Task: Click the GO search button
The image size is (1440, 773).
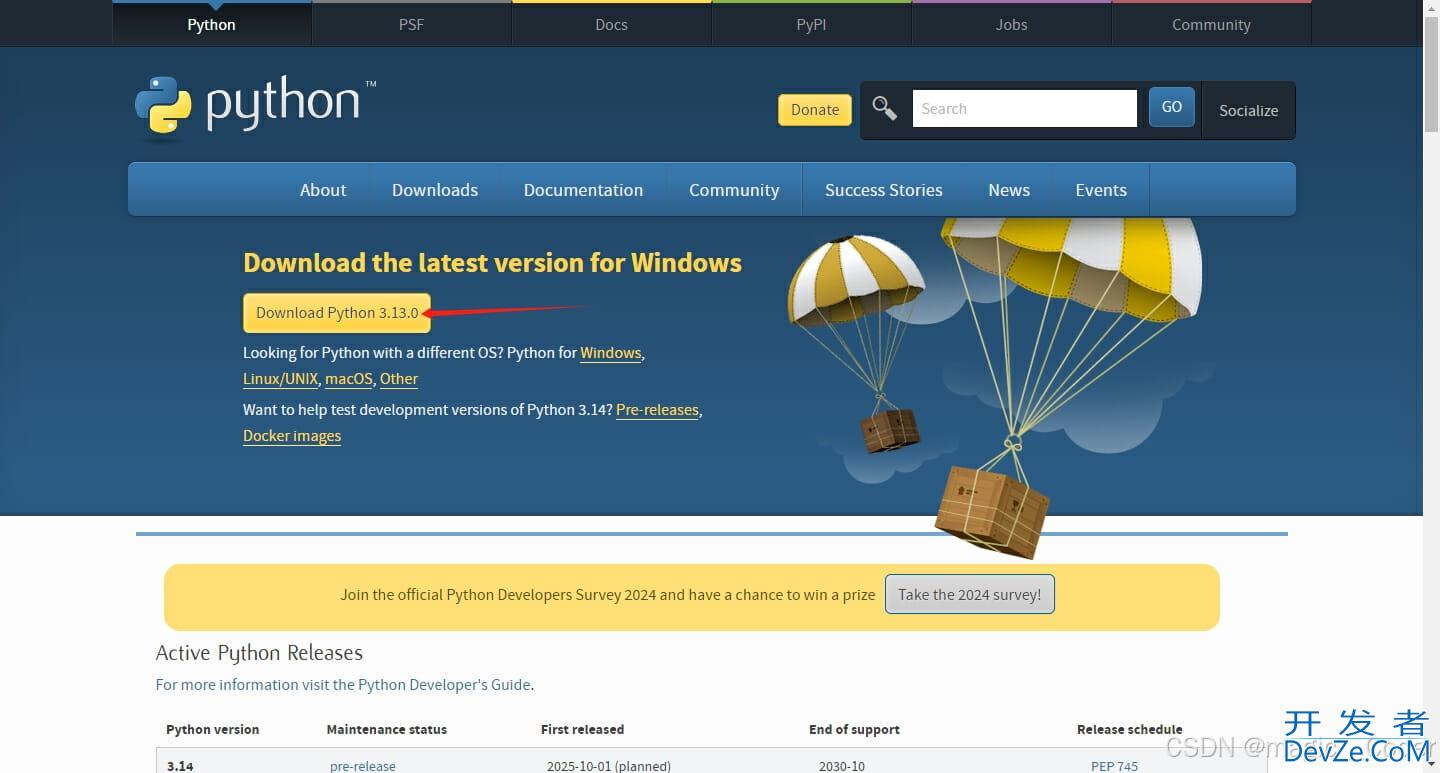Action: pos(1172,107)
